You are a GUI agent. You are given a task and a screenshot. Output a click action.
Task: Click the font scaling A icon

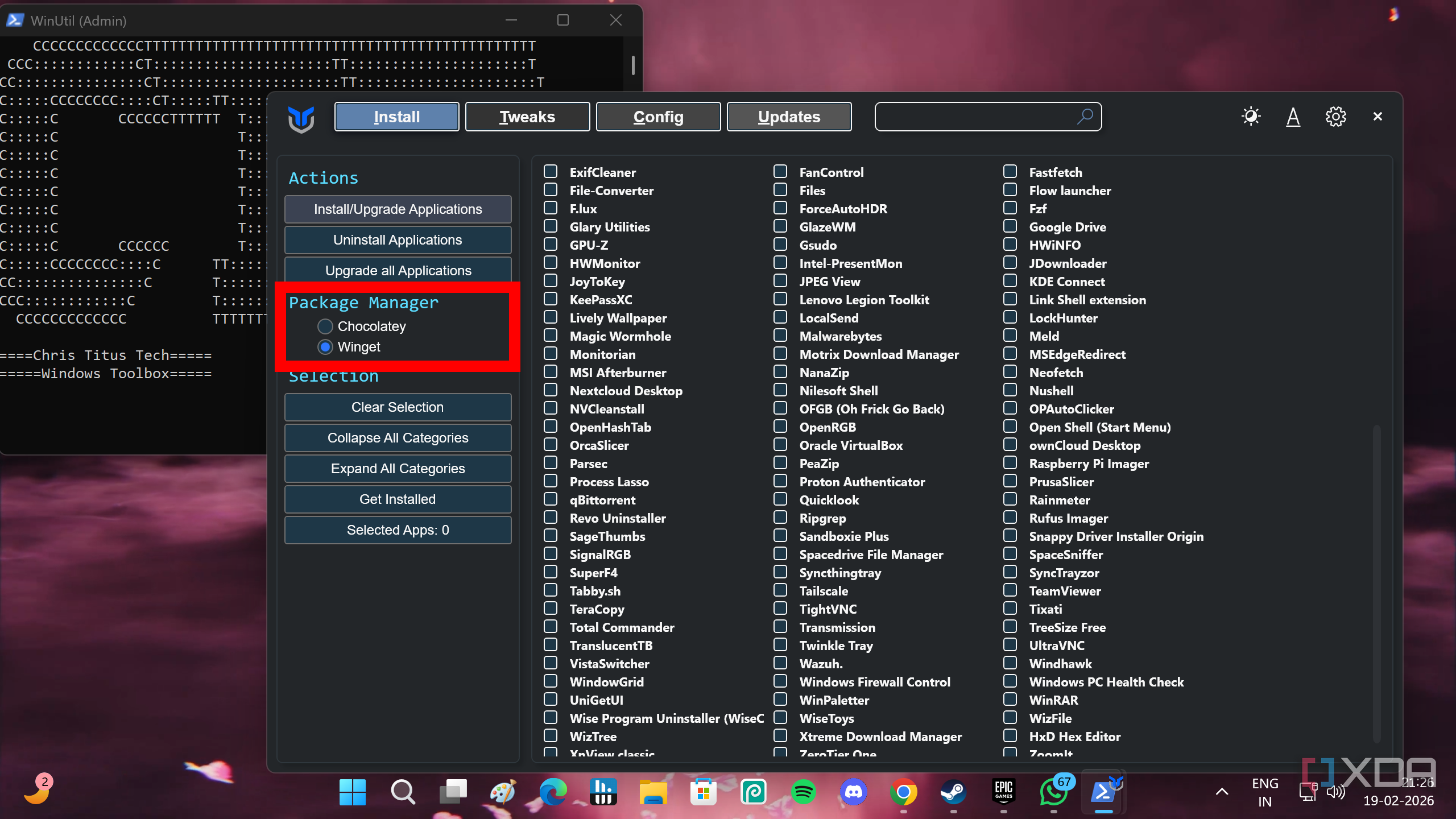click(x=1293, y=117)
